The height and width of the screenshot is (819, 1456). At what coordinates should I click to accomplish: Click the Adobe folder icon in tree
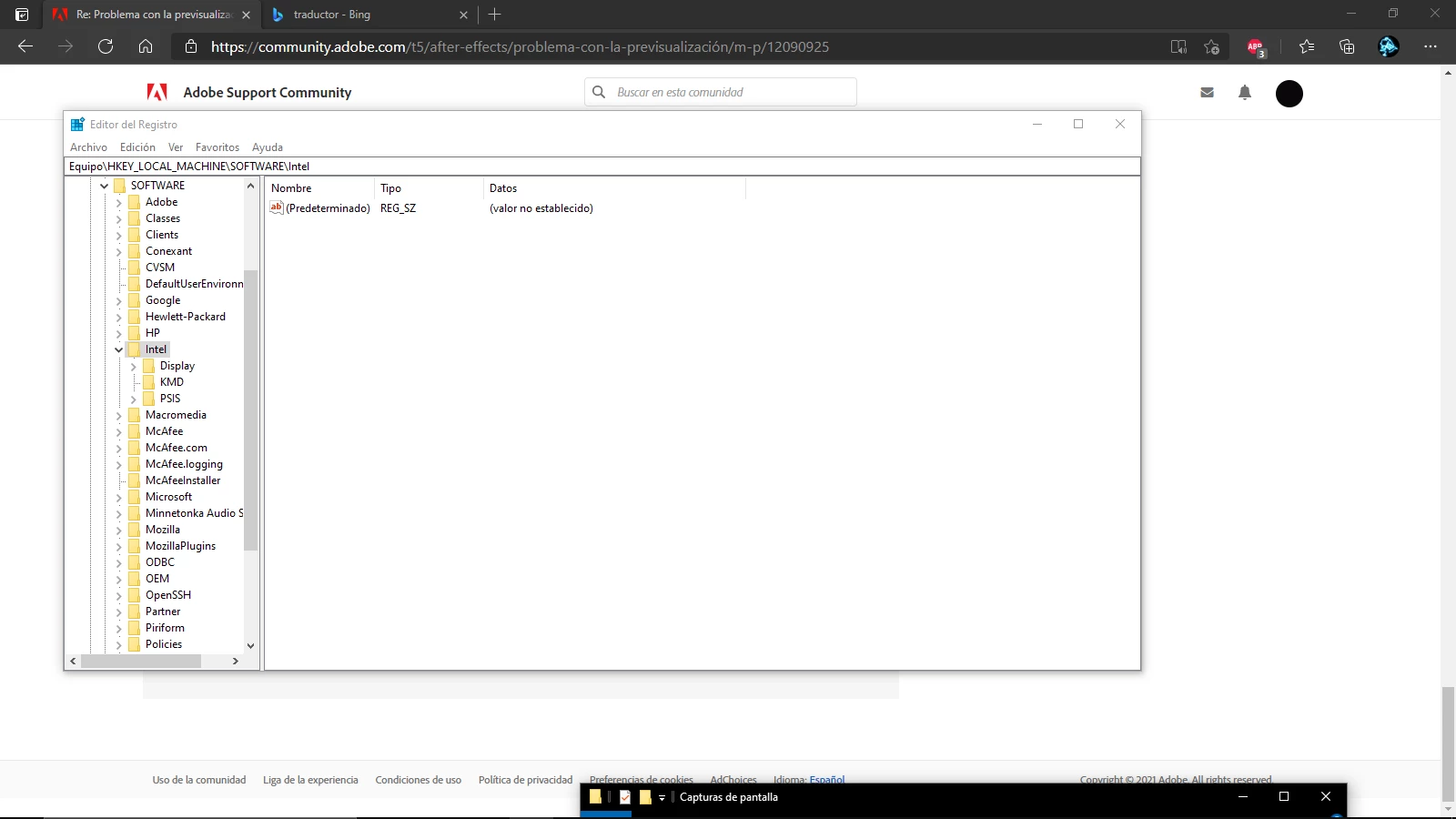[135, 202]
